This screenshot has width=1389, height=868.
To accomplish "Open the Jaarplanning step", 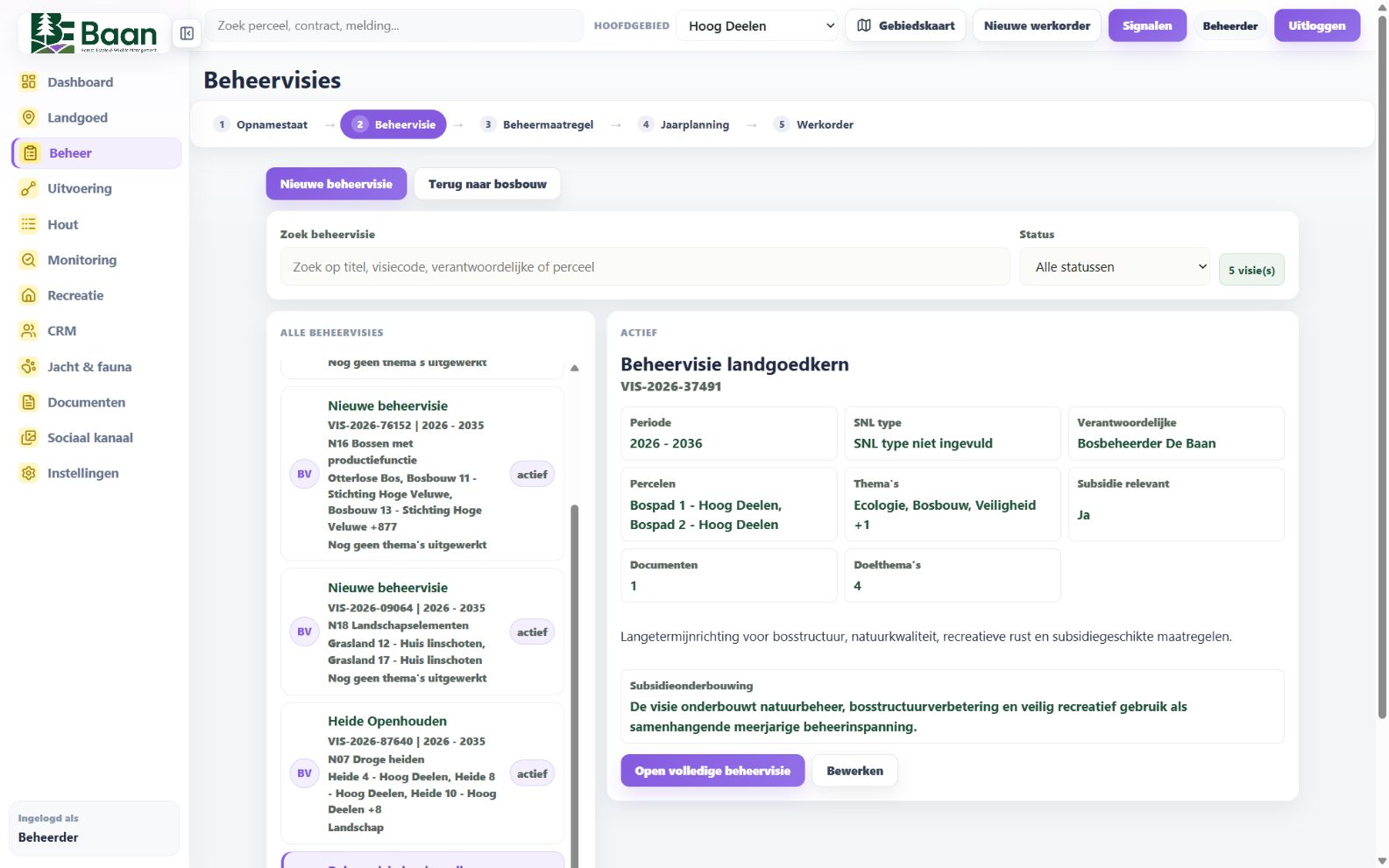I will point(684,124).
